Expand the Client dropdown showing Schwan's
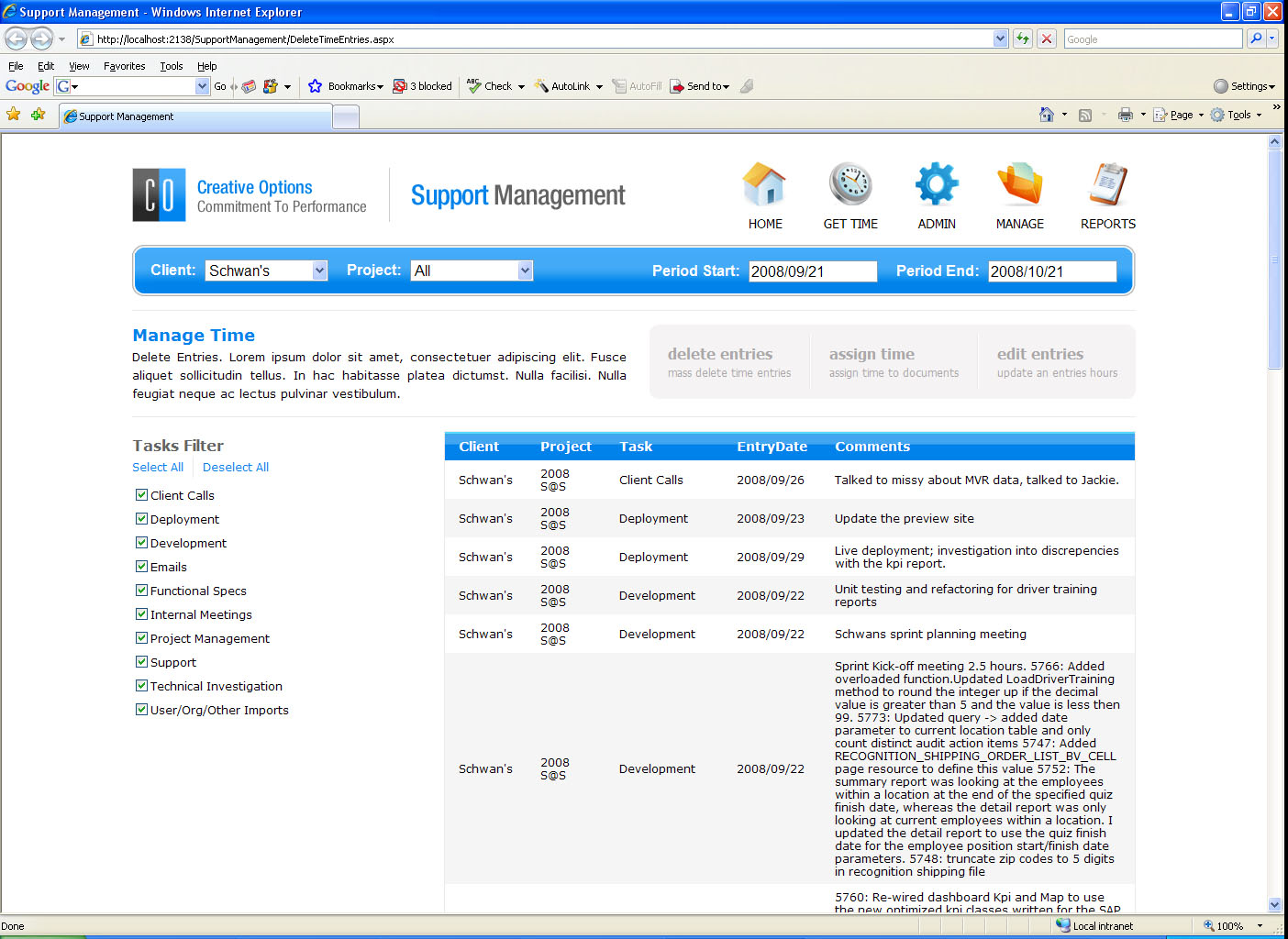 [x=319, y=271]
